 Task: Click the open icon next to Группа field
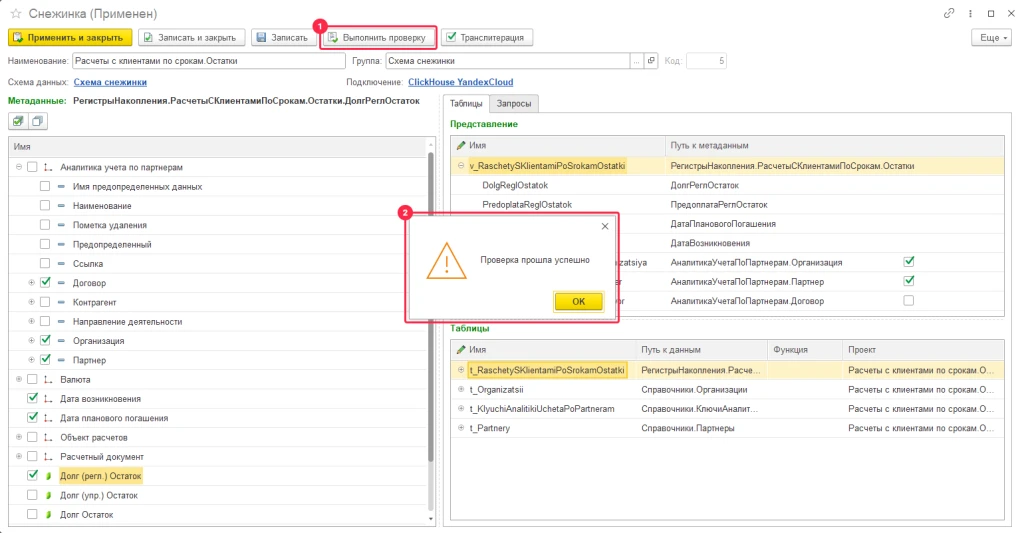pyautogui.click(x=651, y=61)
